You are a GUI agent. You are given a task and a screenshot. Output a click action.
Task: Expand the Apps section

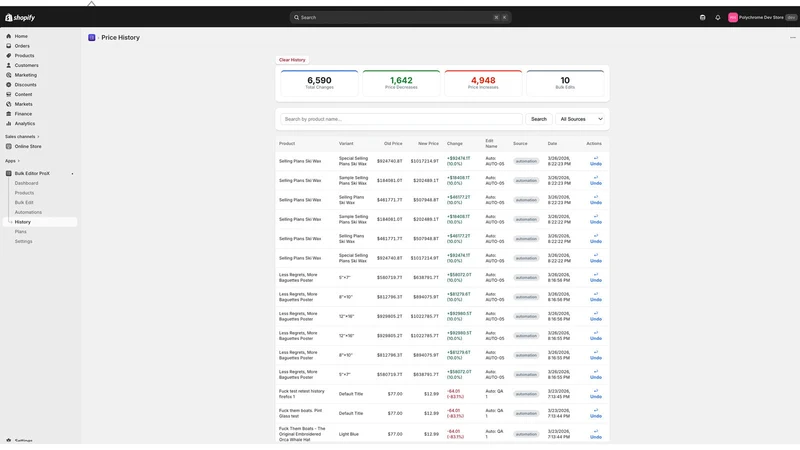[x=12, y=161]
